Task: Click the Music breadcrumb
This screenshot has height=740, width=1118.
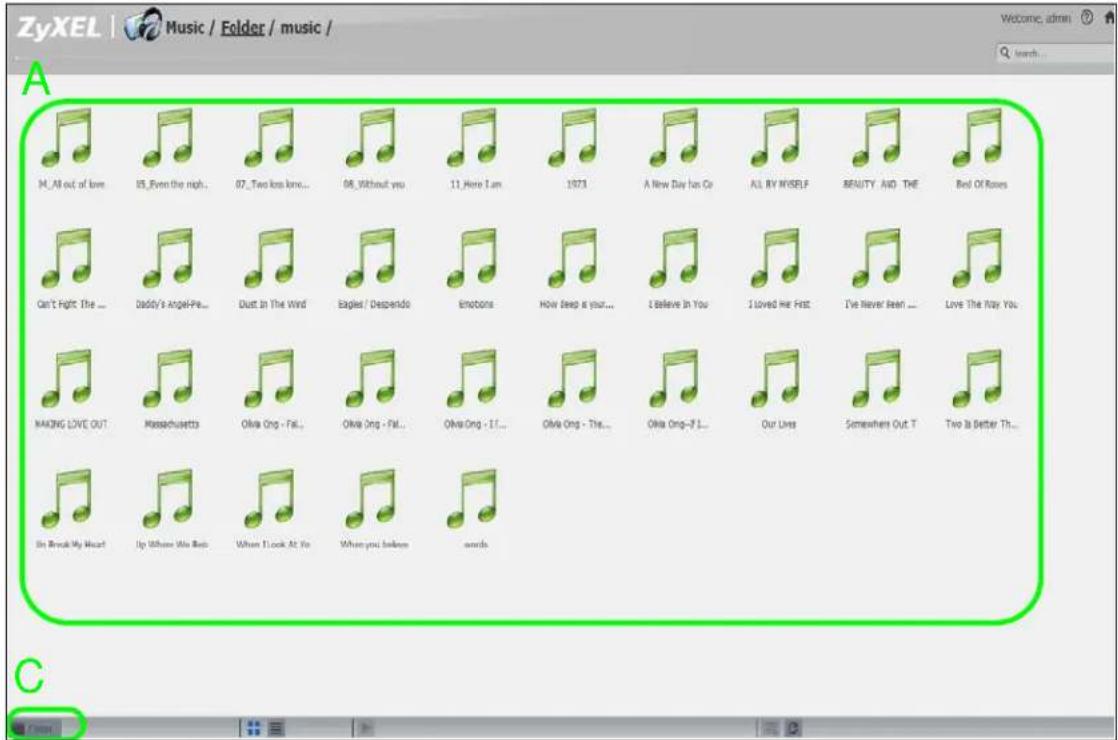Action: (185, 28)
